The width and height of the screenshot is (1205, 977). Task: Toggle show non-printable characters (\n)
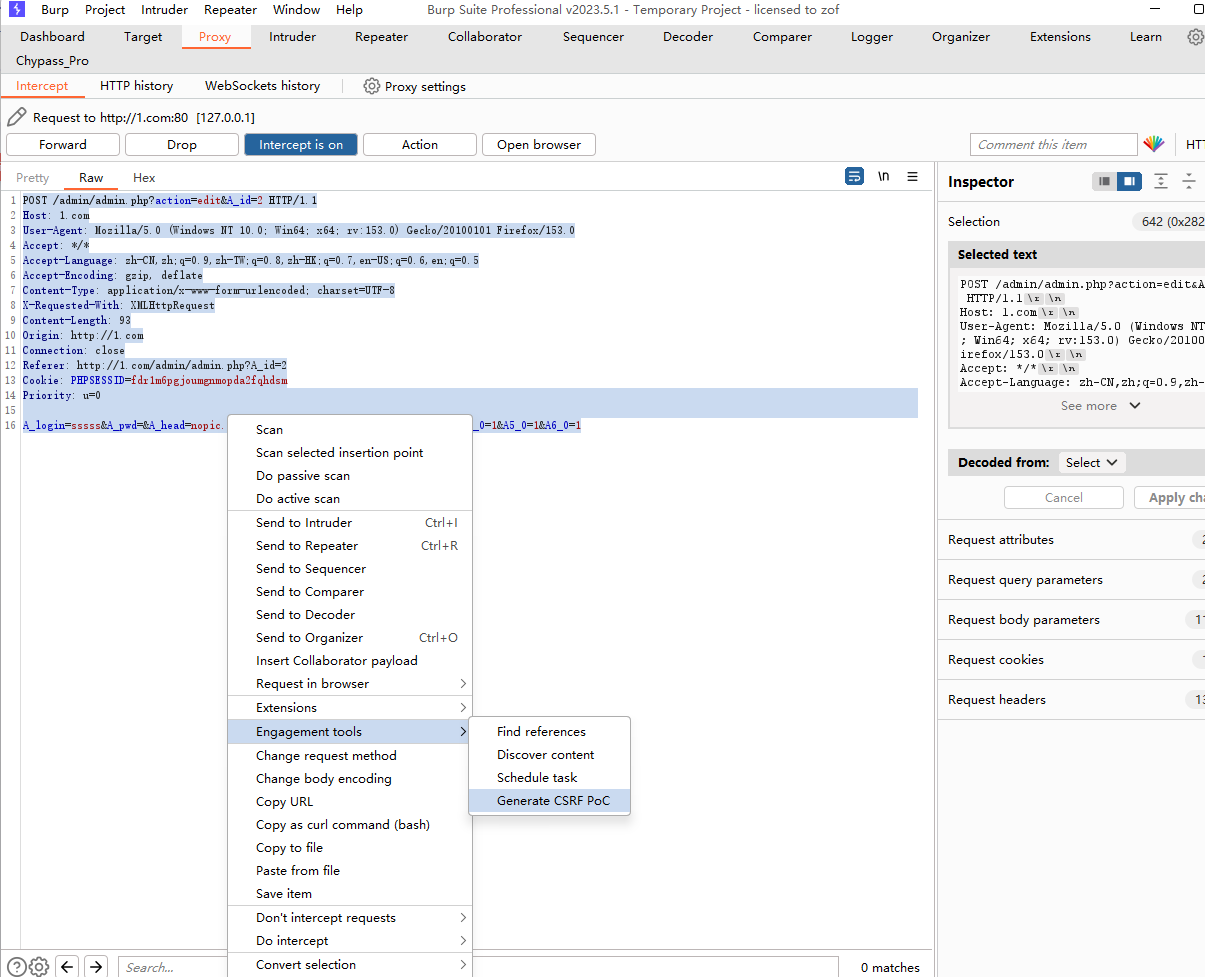(x=883, y=176)
